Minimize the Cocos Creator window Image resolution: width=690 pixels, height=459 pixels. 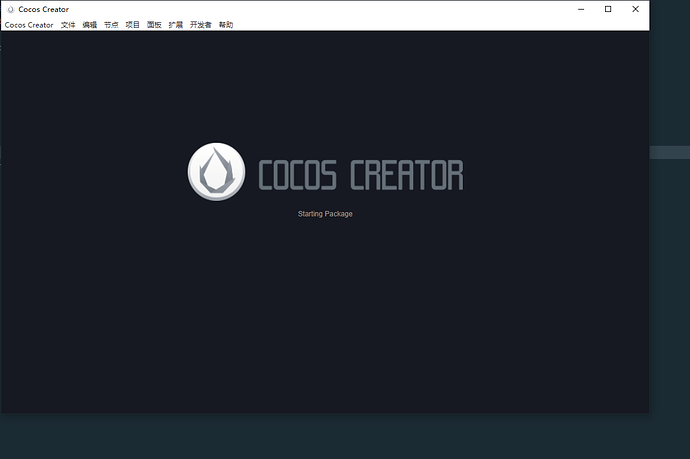click(581, 9)
